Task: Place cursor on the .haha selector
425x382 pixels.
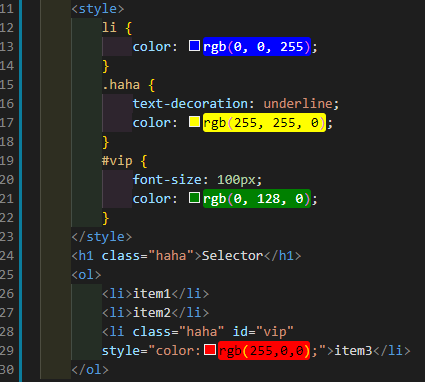Action: pyautogui.click(x=121, y=85)
